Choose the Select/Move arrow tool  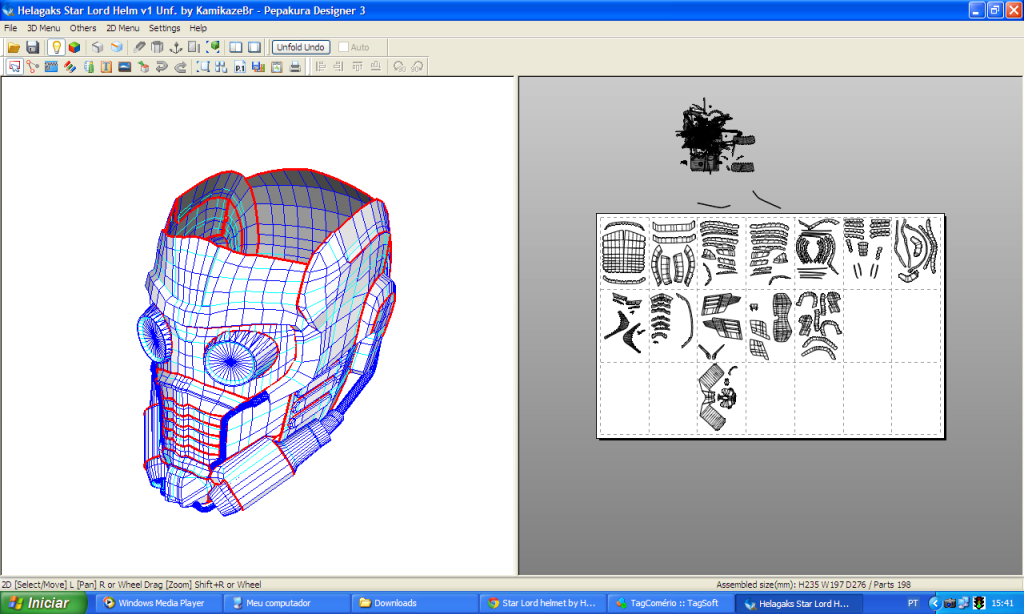(14, 67)
